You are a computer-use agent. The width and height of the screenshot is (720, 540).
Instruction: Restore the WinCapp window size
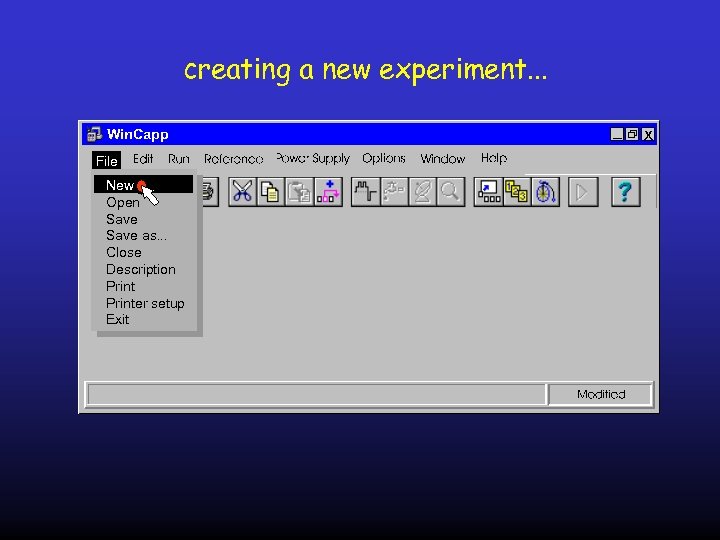point(632,135)
